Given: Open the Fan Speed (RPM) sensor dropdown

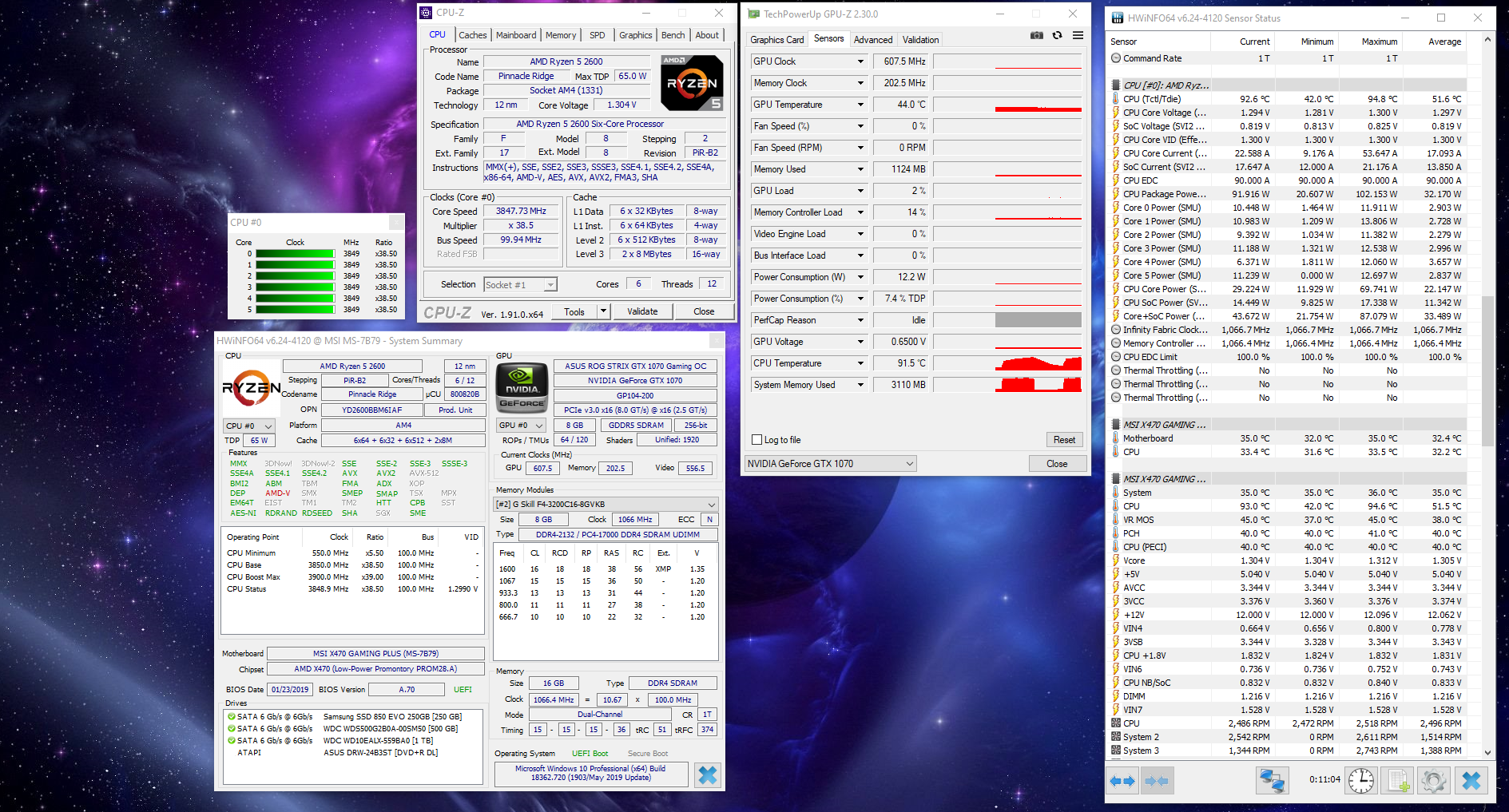Looking at the screenshot, I should coord(860,148).
